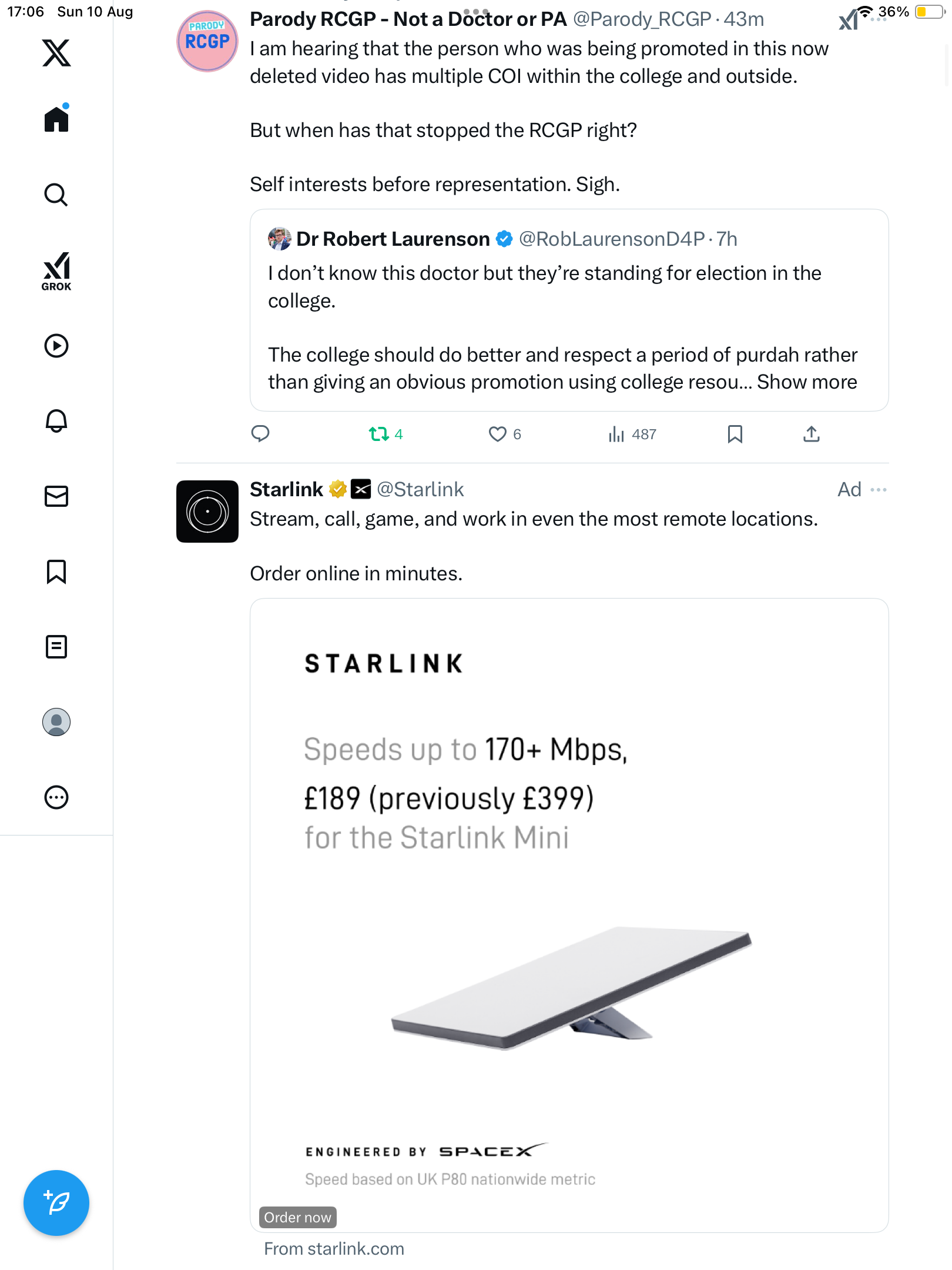Repost the Parody RCGP tweet
Viewport: 952px width, 1270px height.
coord(378,435)
